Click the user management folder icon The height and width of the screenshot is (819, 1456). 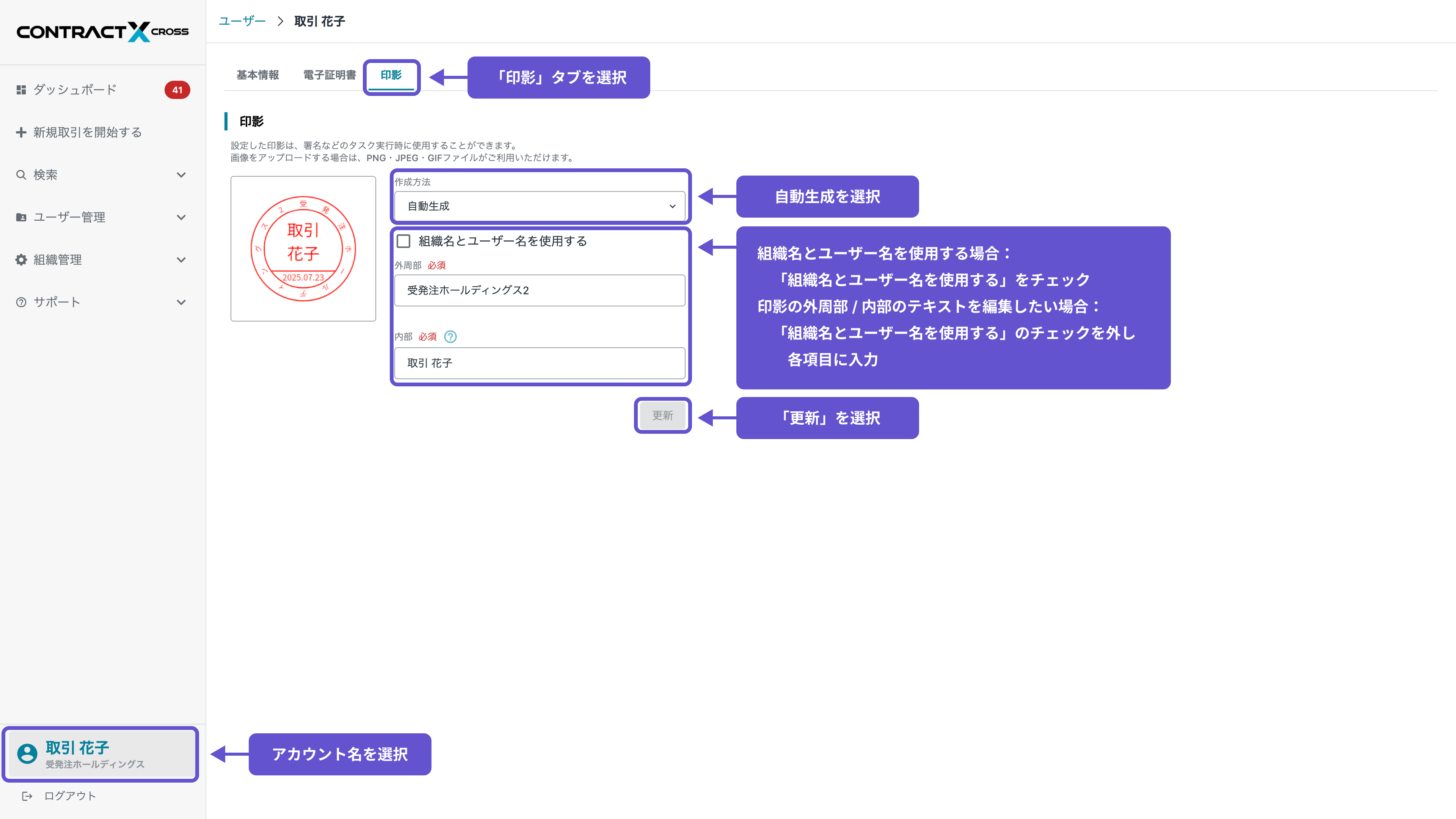(21, 217)
